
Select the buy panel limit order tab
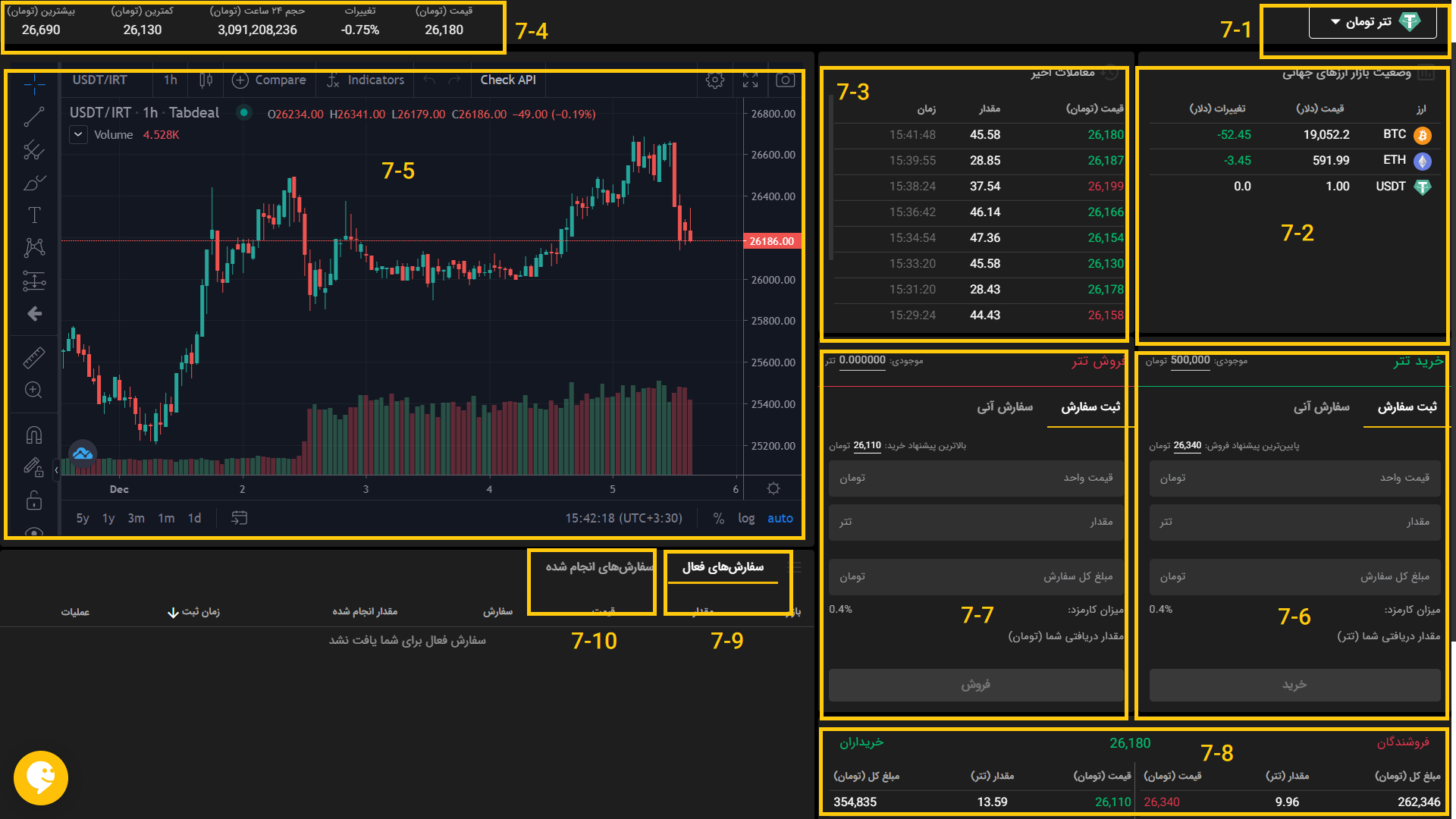(1407, 407)
